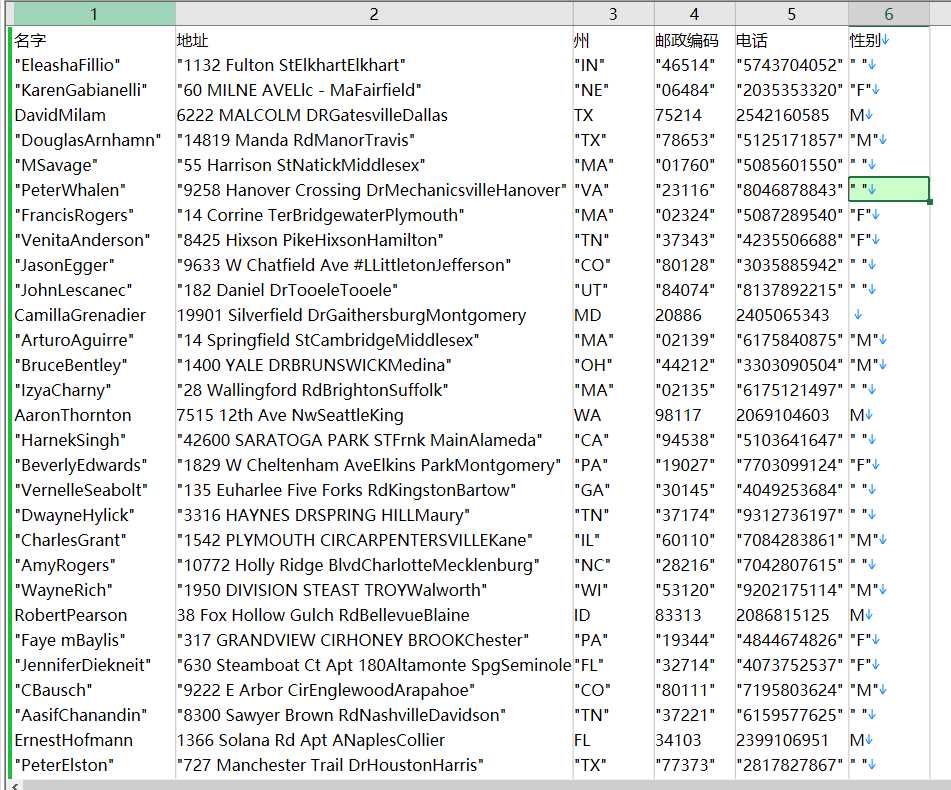Image resolution: width=951 pixels, height=790 pixels.
Task: Select the "HarnekSingh" cell
Action: (93, 440)
